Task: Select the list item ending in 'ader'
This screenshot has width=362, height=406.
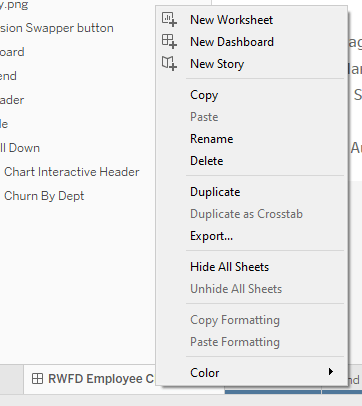Action: click(x=12, y=100)
